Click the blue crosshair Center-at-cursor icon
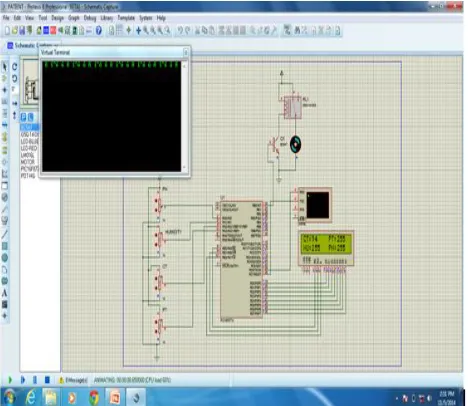 139,31
